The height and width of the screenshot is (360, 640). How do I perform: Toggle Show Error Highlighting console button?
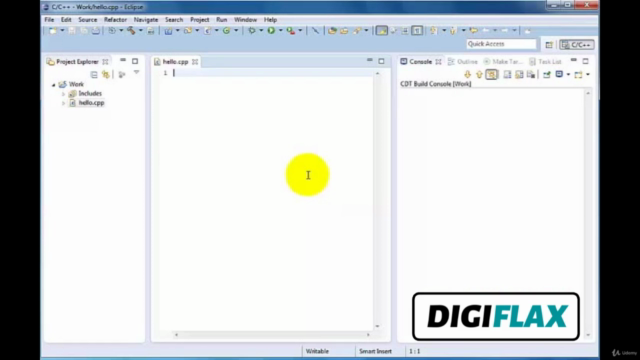pyautogui.click(x=491, y=74)
